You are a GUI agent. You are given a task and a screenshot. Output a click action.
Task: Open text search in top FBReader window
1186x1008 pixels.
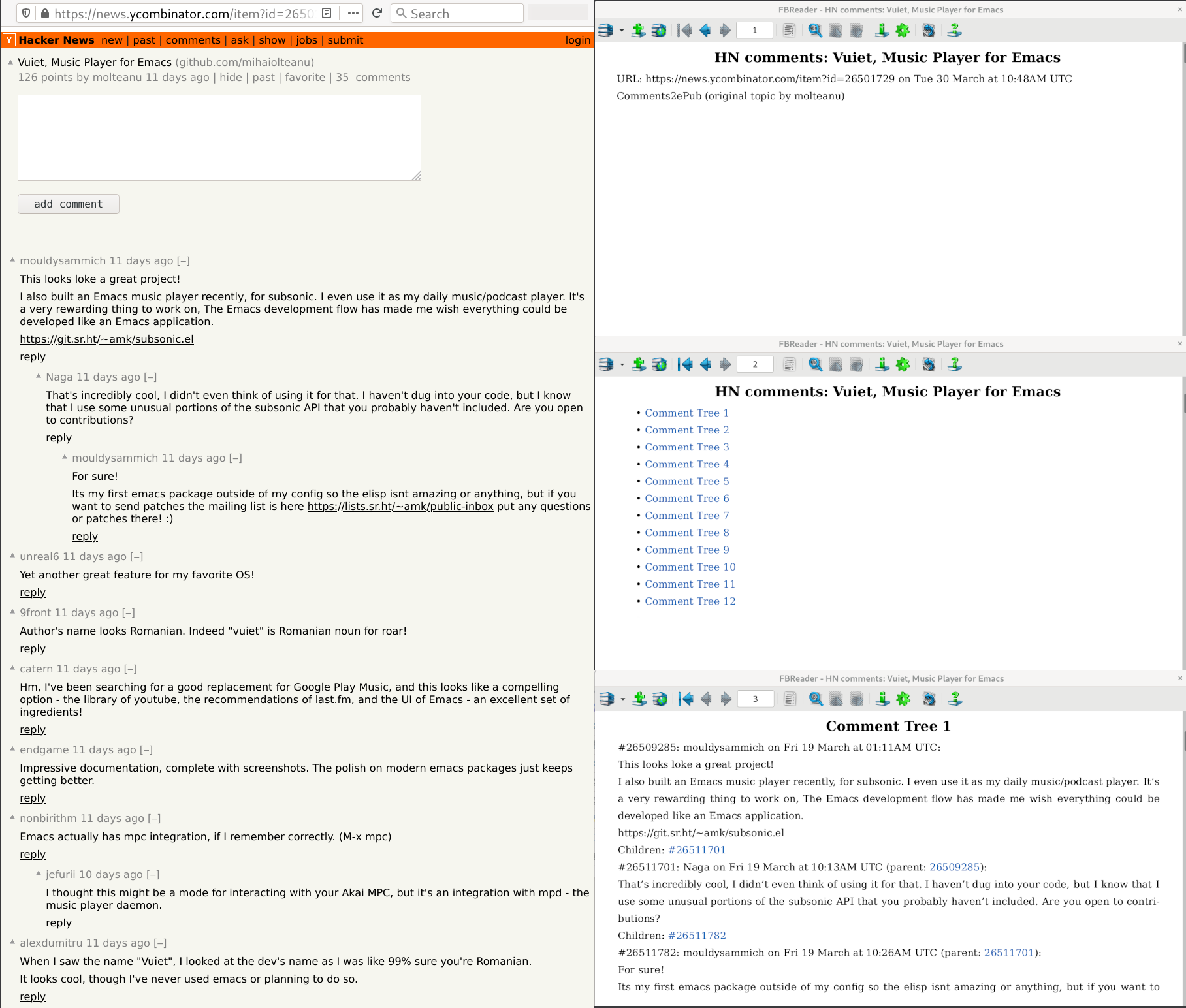pyautogui.click(x=815, y=30)
